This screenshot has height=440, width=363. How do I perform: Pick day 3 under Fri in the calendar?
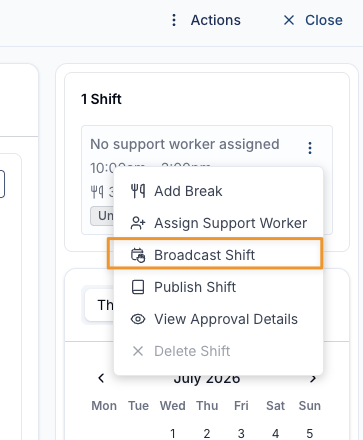(x=241, y=433)
